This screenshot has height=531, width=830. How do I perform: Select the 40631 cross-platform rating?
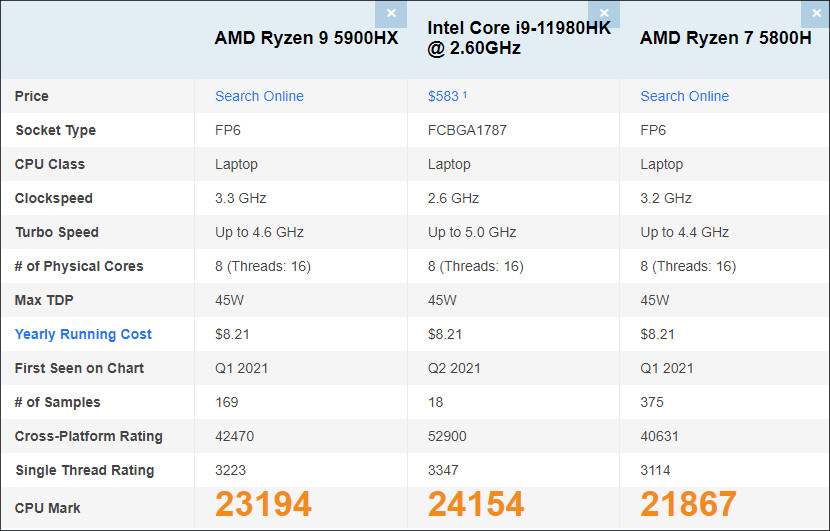point(660,436)
